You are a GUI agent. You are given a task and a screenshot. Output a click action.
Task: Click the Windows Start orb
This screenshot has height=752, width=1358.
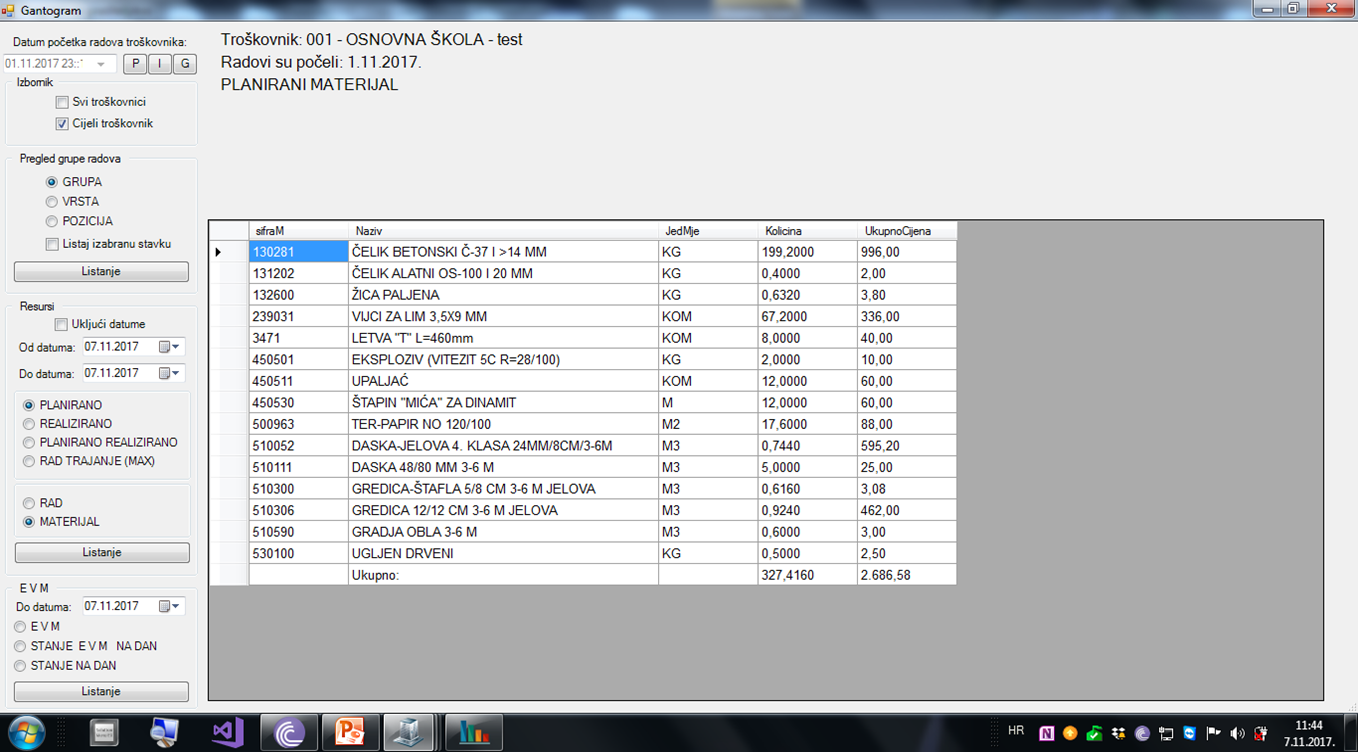coord(27,732)
